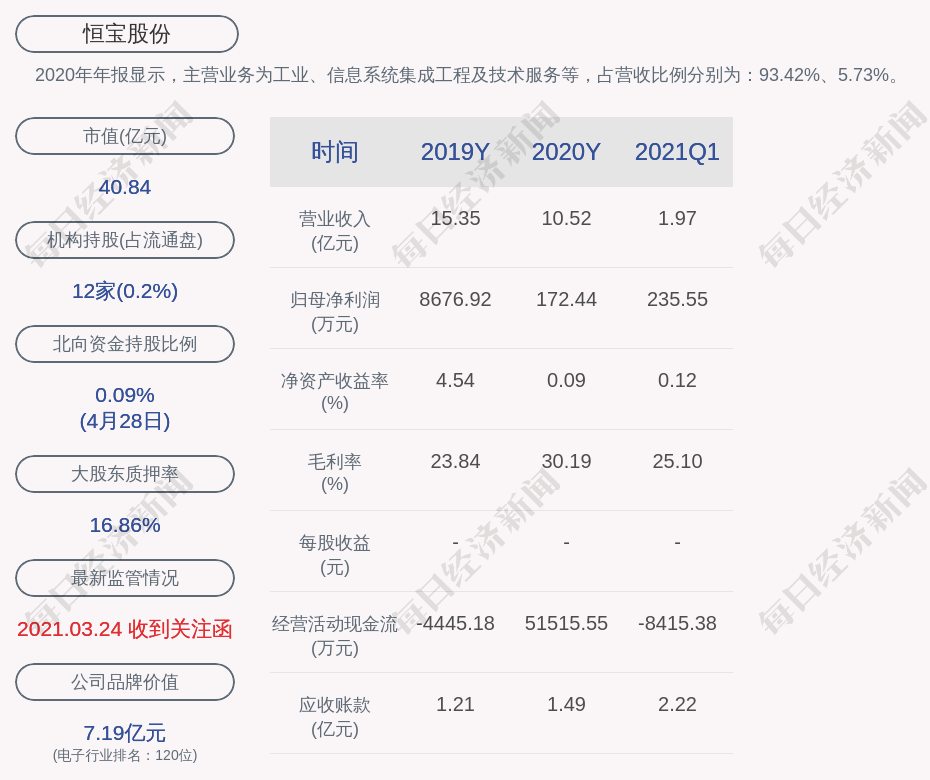Open the 北向资金持股比例 label
Viewport: 930px width, 780px height.
(125, 344)
